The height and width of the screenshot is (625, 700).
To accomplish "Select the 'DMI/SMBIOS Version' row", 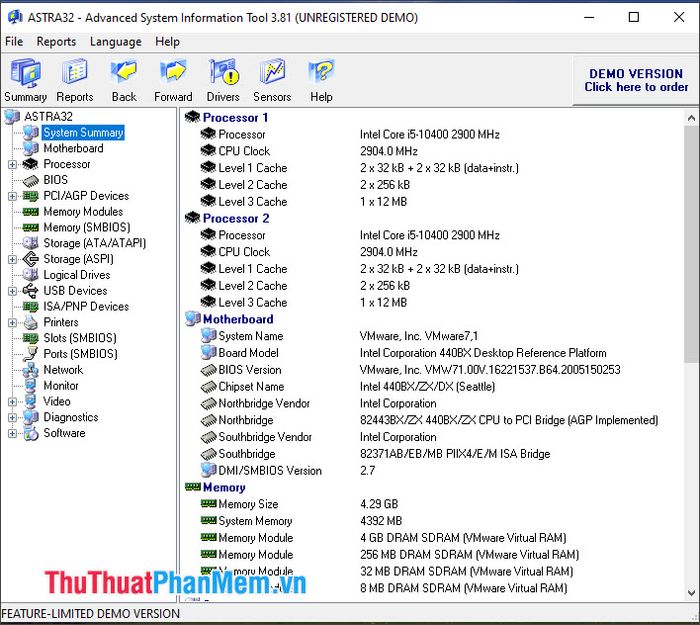I will pyautogui.click(x=270, y=471).
